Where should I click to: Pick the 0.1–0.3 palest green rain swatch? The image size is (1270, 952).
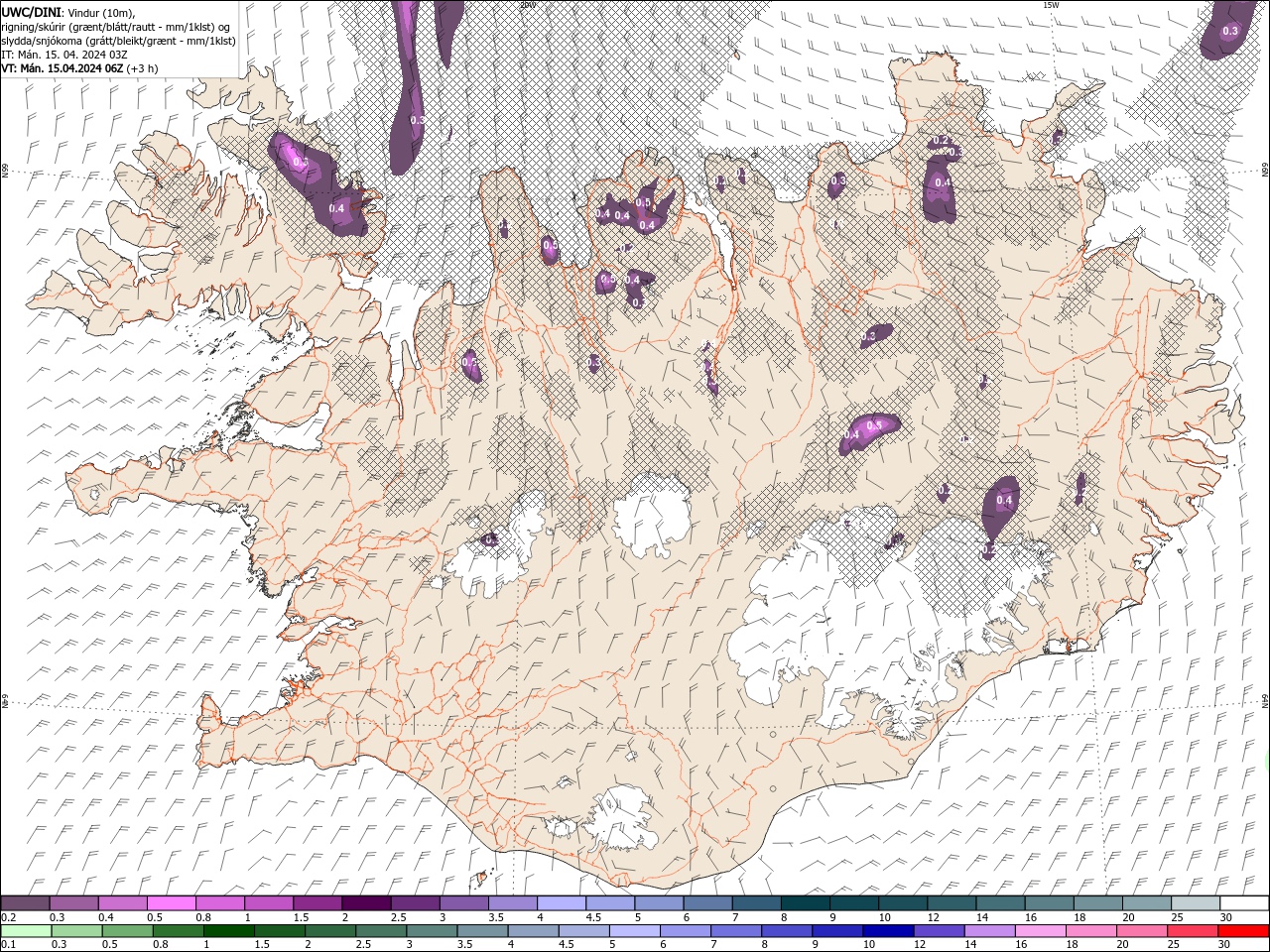pos(26,931)
